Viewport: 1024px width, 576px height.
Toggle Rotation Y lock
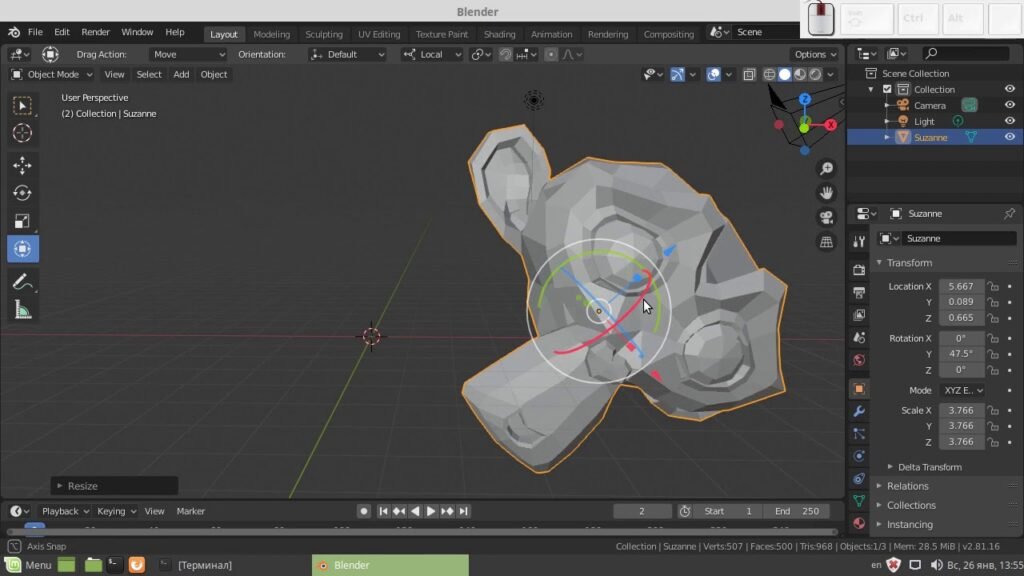tap(993, 354)
